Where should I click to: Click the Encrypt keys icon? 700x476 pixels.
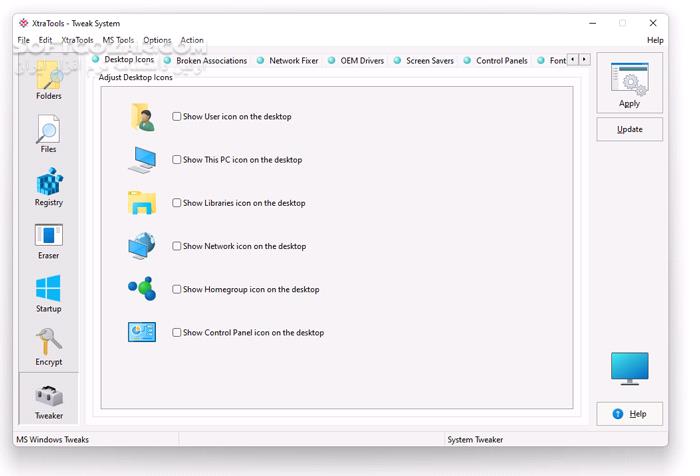tap(48, 347)
